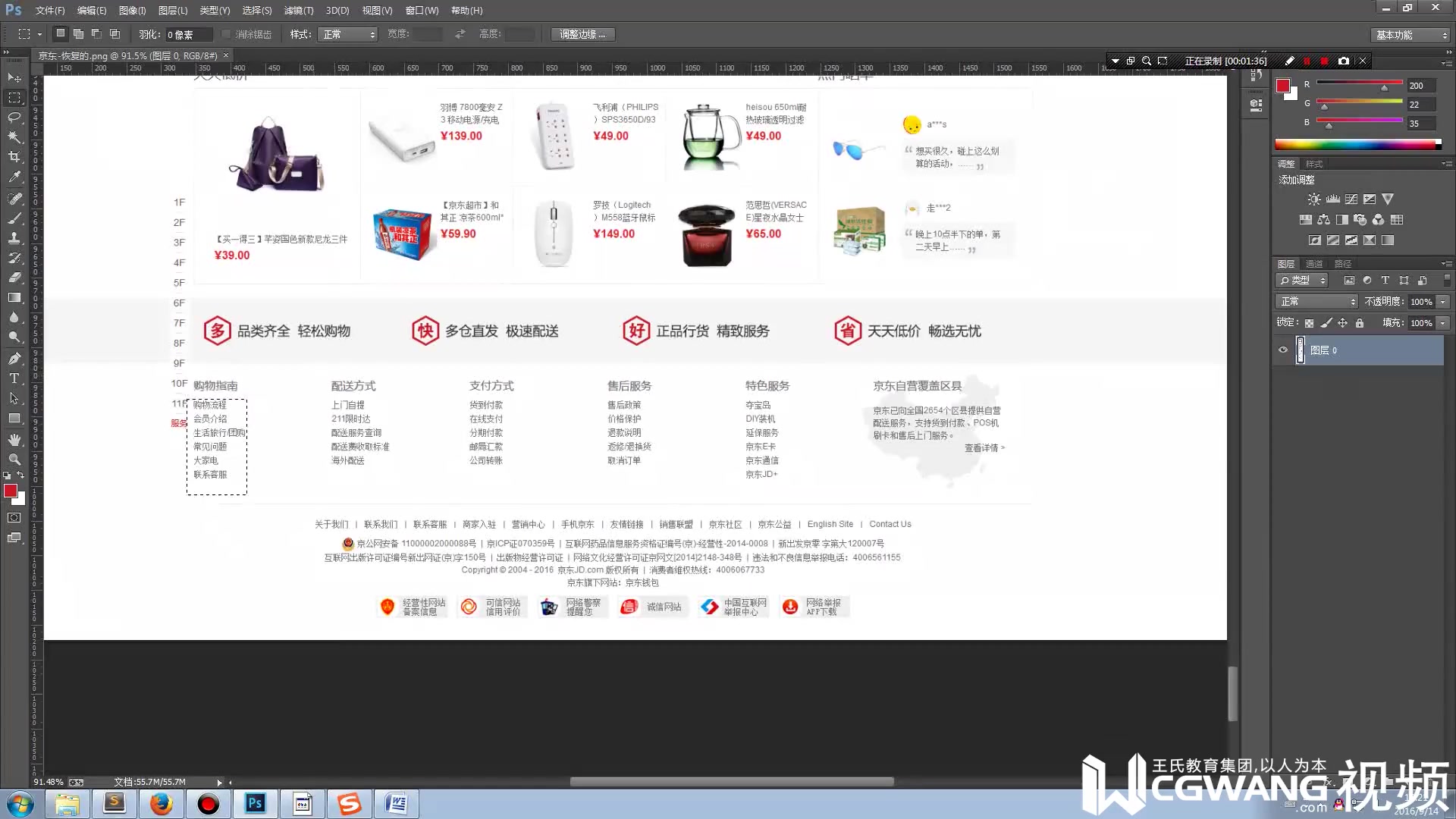Open the layer blend mode 正常 dropdown

click(1316, 302)
